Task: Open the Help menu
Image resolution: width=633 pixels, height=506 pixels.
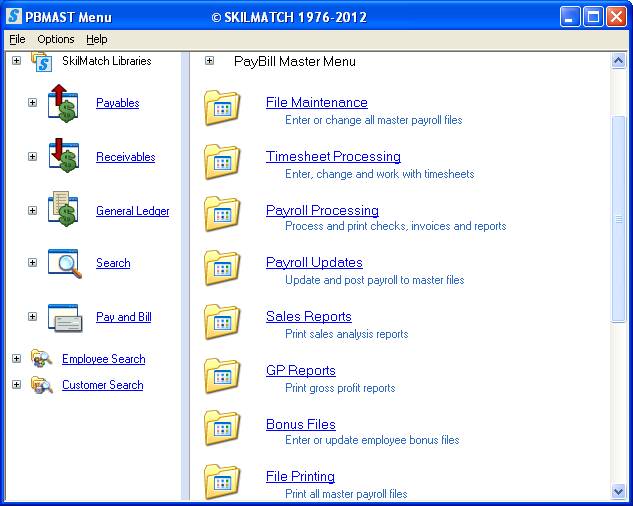Action: pos(96,39)
